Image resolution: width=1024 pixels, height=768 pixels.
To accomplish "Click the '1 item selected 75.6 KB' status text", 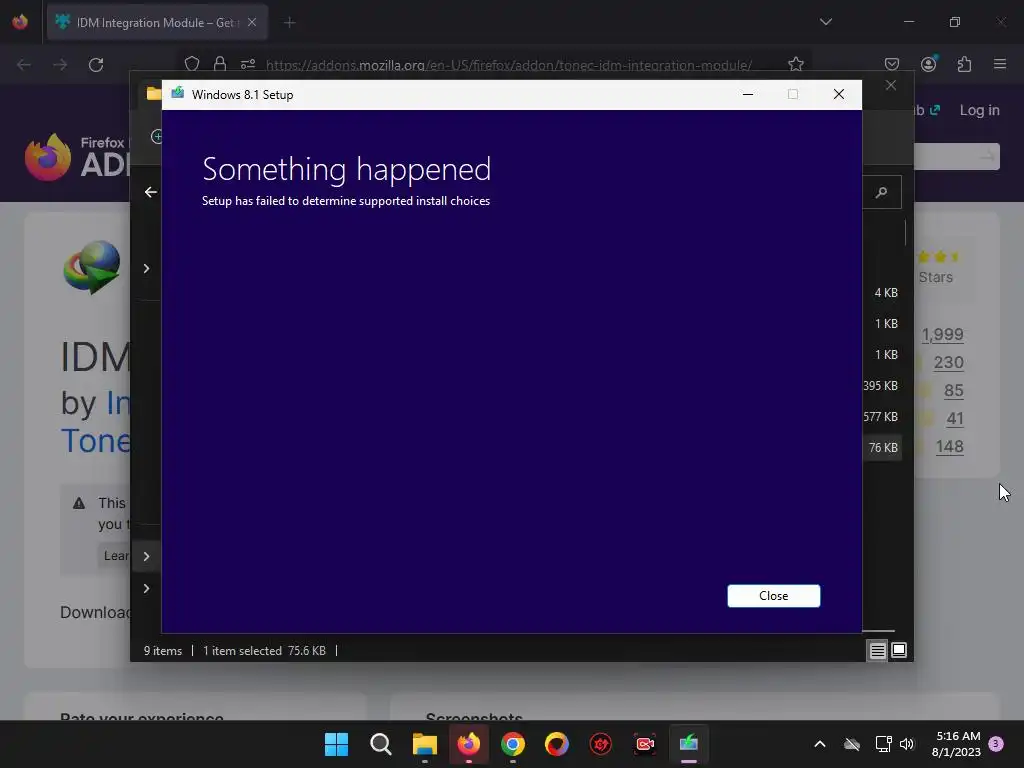I will (264, 650).
